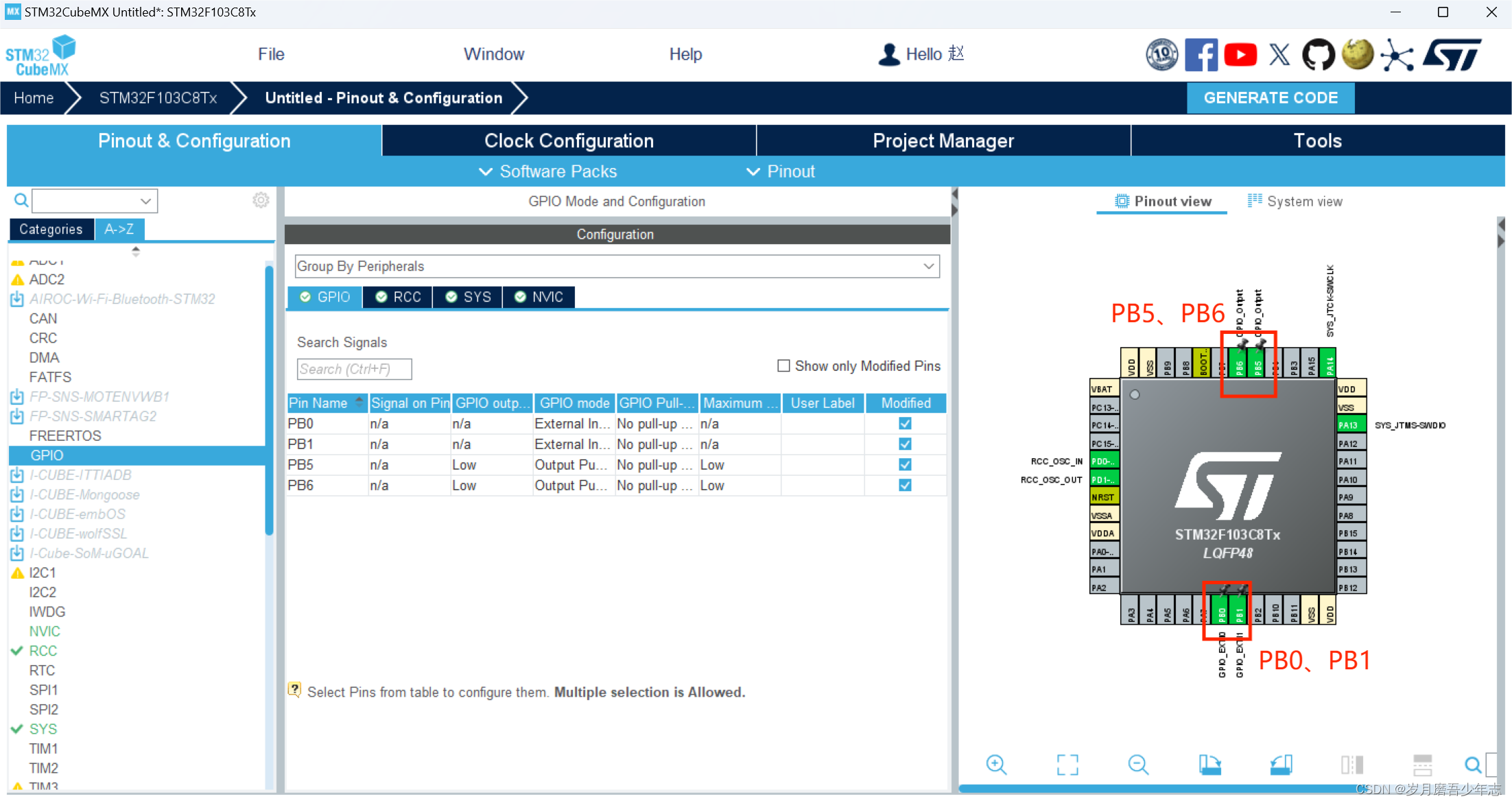Click the fit-to-screen pinout icon

pos(1067,764)
